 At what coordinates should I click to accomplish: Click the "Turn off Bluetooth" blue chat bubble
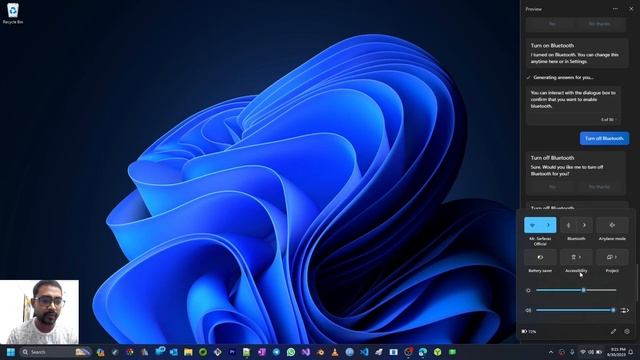click(x=604, y=138)
